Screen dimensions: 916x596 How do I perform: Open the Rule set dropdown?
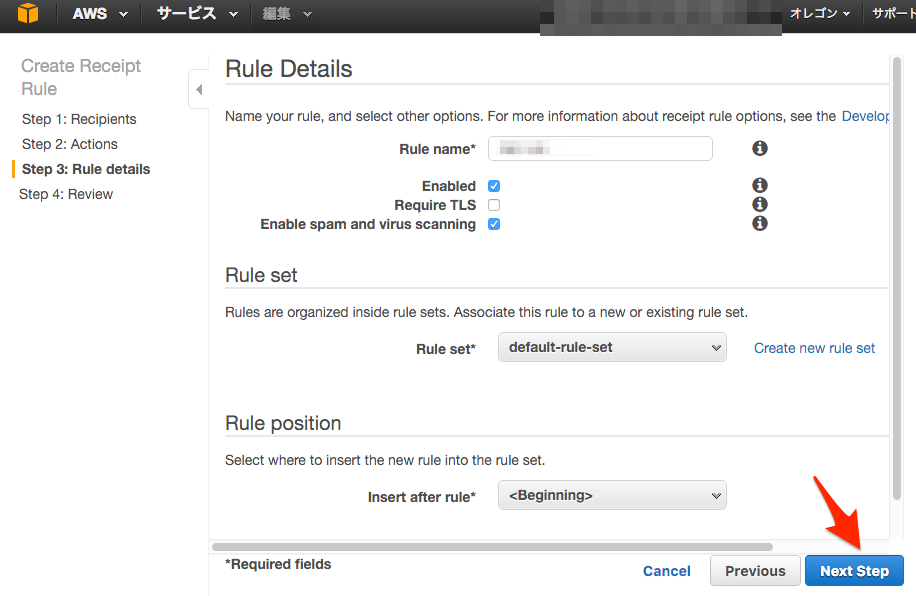(x=612, y=348)
